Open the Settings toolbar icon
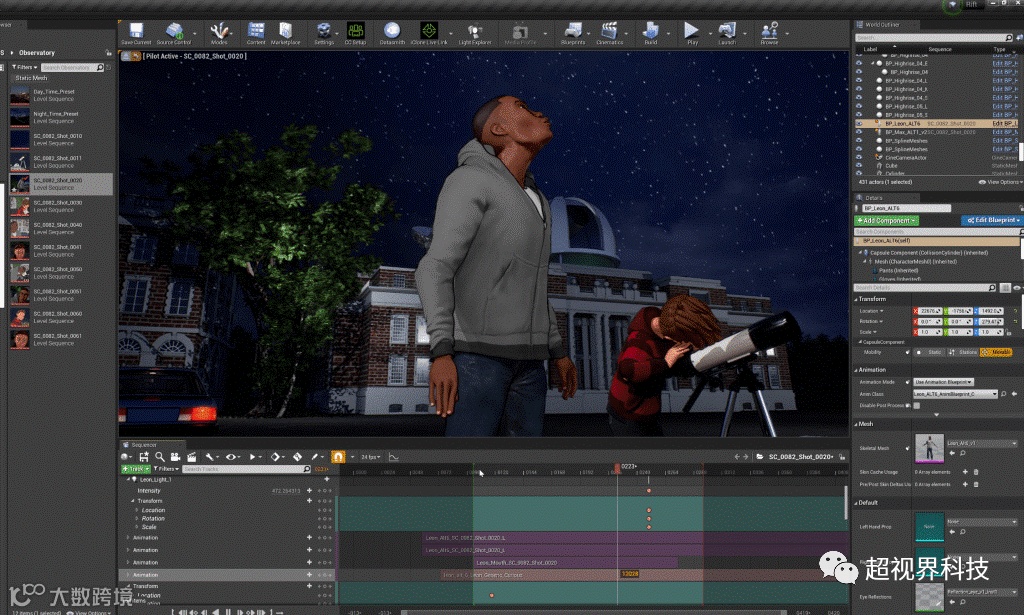The height and width of the screenshot is (615, 1024). [x=323, y=31]
